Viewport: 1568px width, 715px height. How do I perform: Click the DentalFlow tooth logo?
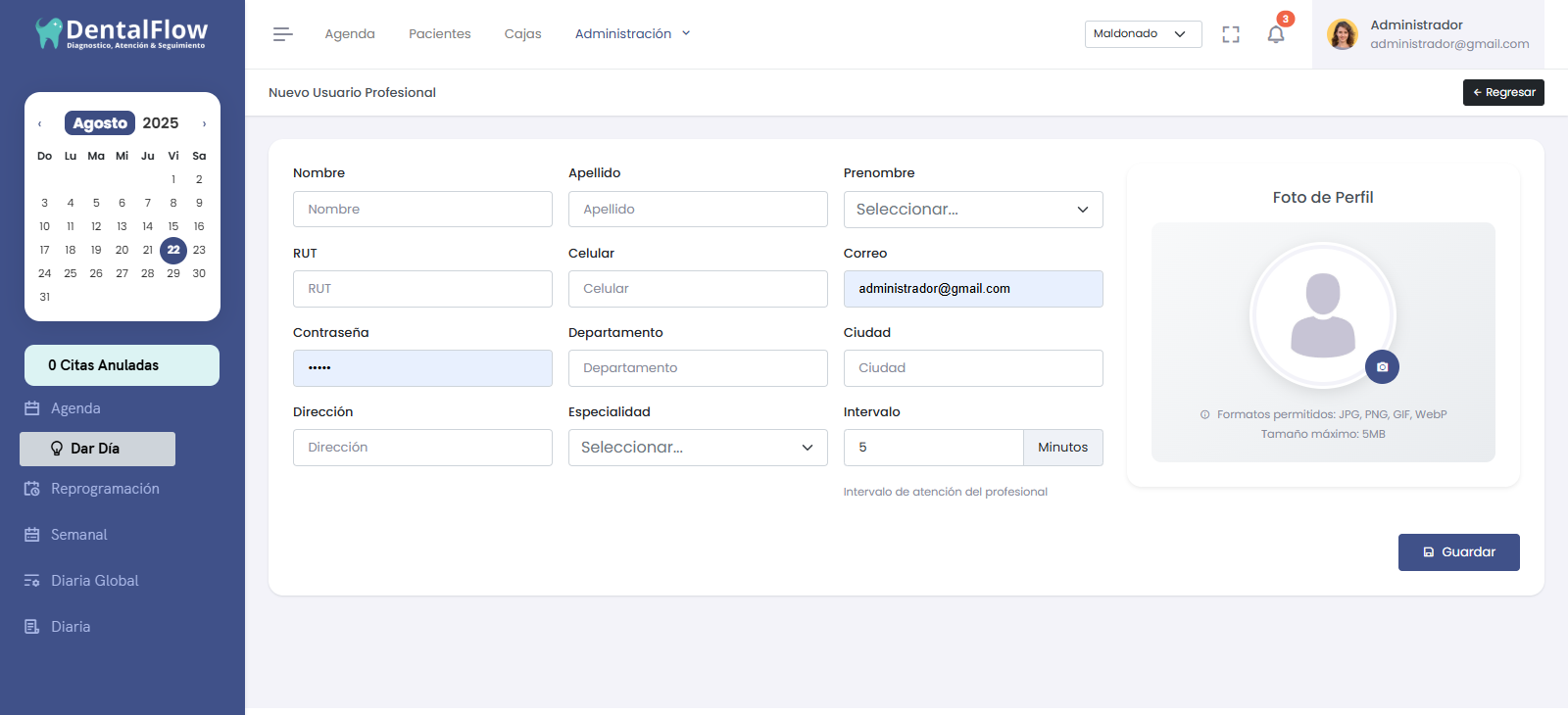48,33
